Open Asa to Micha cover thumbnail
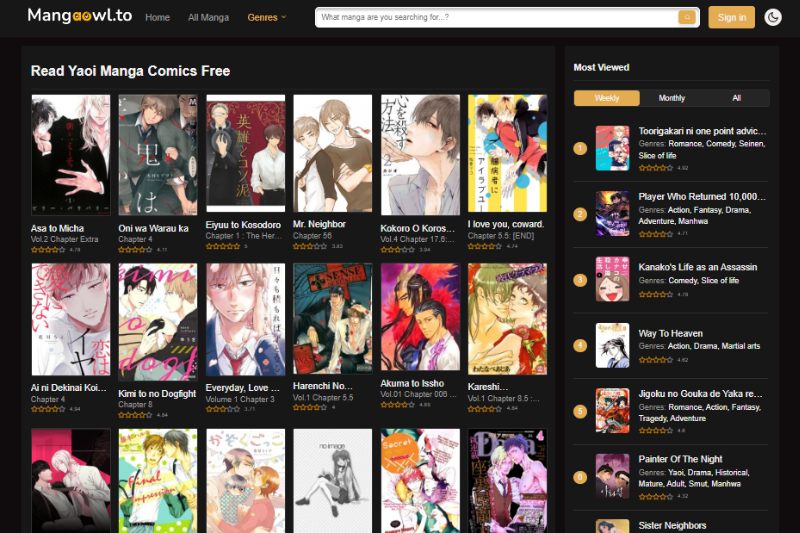This screenshot has height=533, width=800. click(71, 155)
